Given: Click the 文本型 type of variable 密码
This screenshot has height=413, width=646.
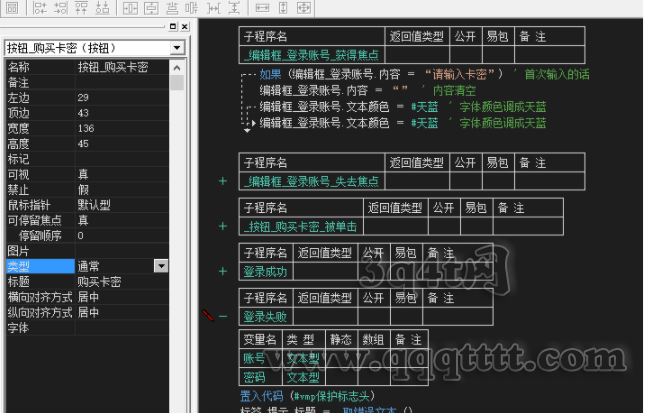Looking at the screenshot, I should point(303,377).
